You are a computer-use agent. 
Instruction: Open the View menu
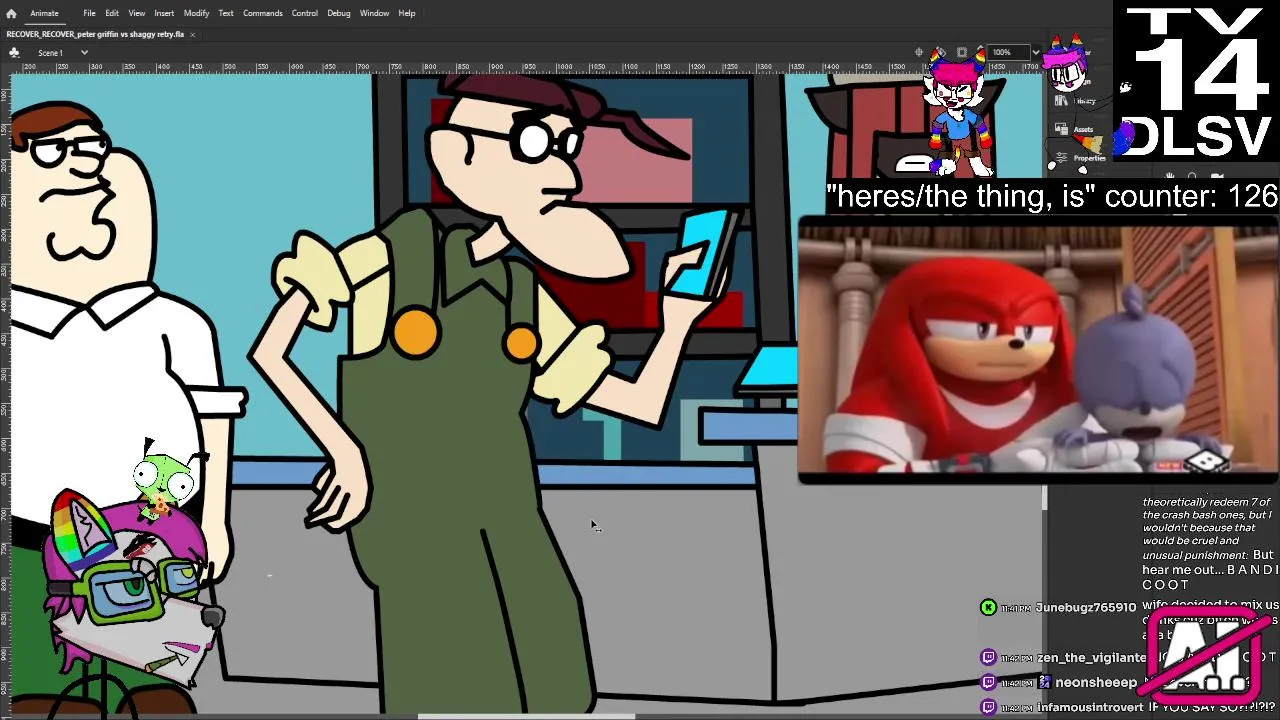pyautogui.click(x=137, y=13)
